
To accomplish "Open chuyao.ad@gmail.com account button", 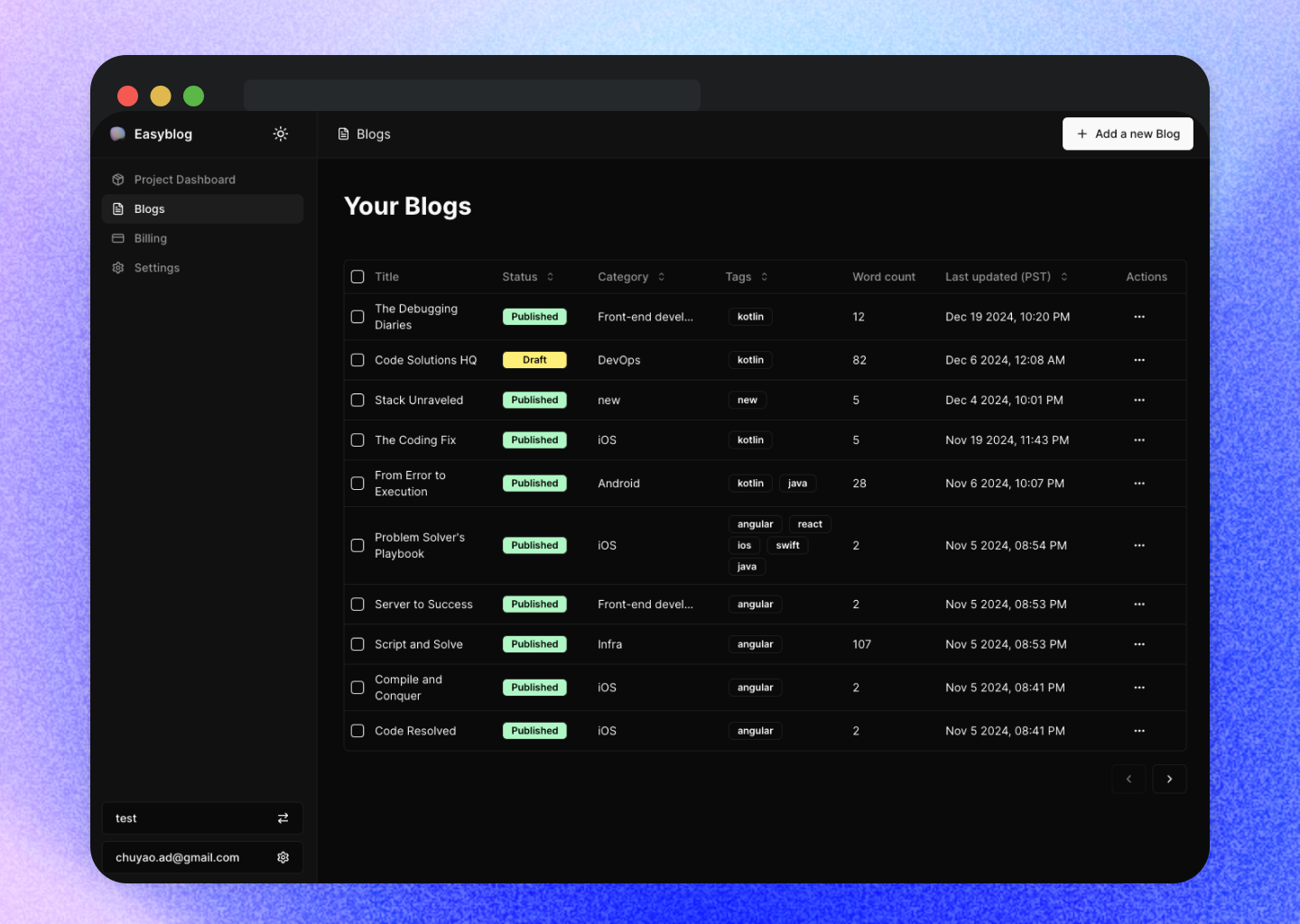I will tap(202, 857).
